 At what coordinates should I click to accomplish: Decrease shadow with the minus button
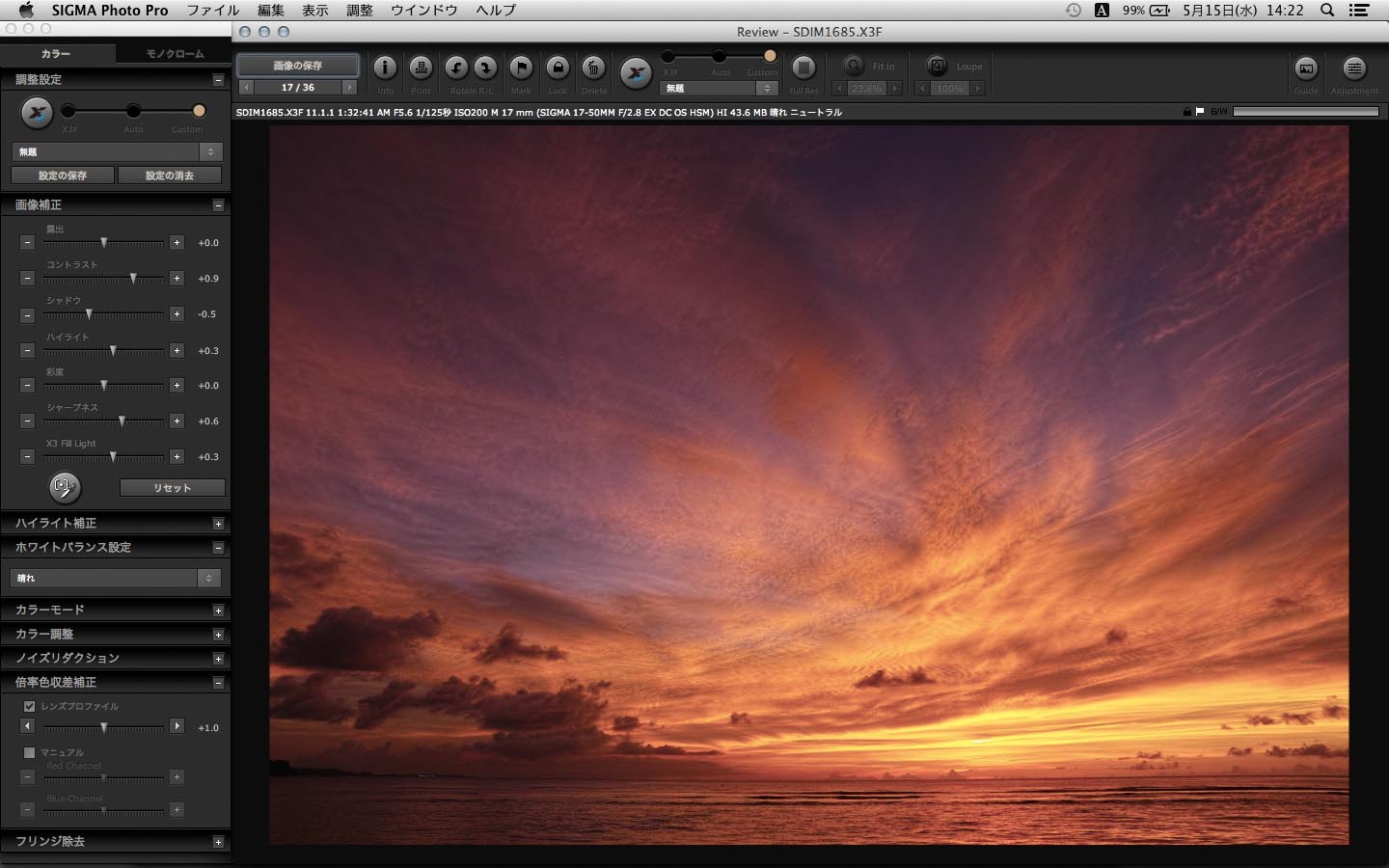pos(27,314)
